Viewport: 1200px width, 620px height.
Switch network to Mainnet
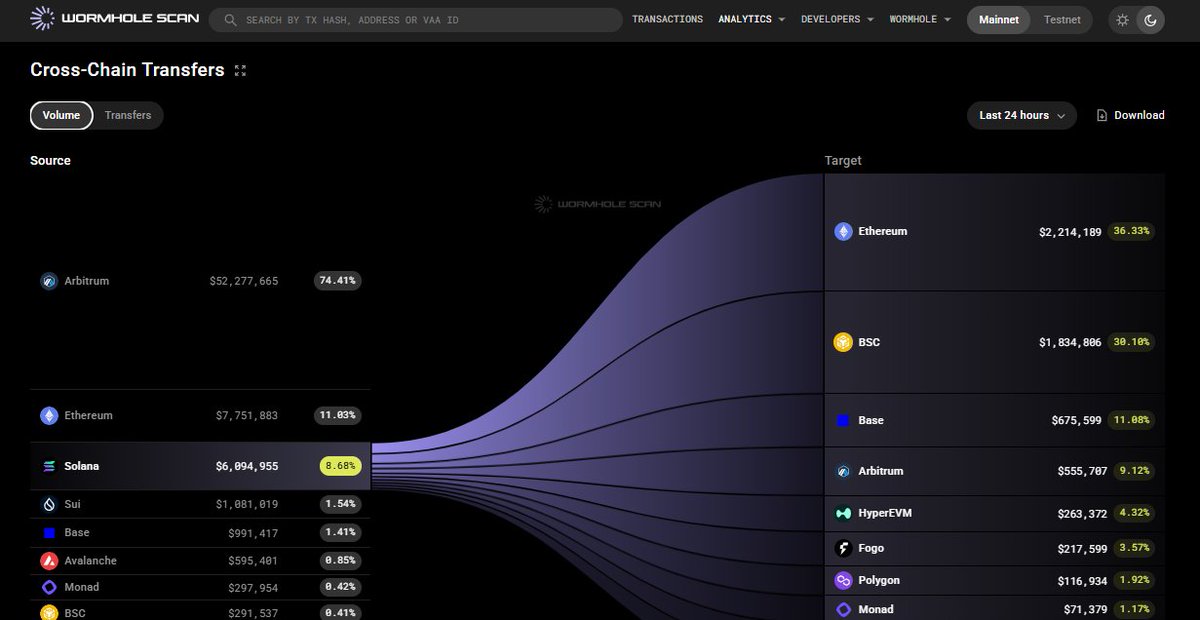point(998,20)
